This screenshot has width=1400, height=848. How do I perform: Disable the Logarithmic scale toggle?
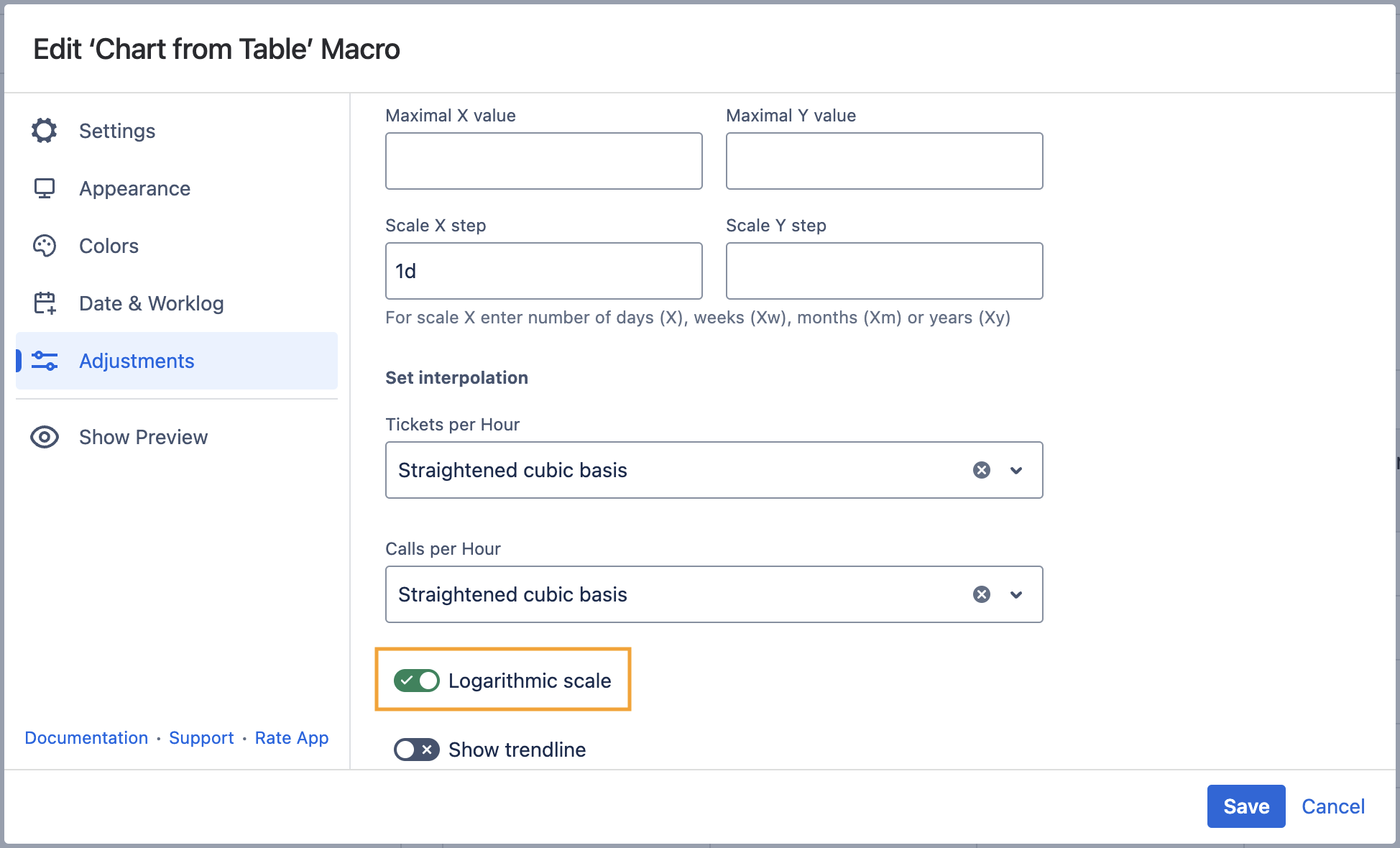417,681
